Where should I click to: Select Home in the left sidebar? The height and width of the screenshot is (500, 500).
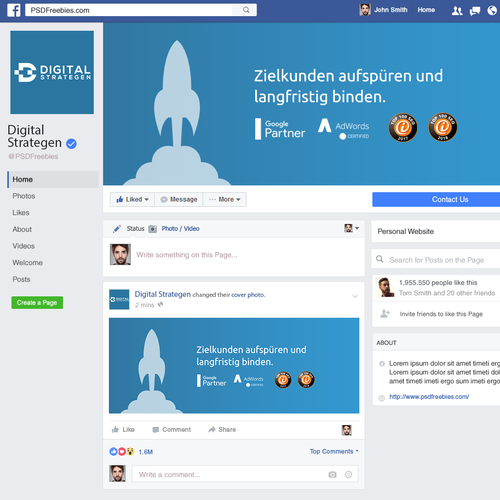tap(53, 179)
